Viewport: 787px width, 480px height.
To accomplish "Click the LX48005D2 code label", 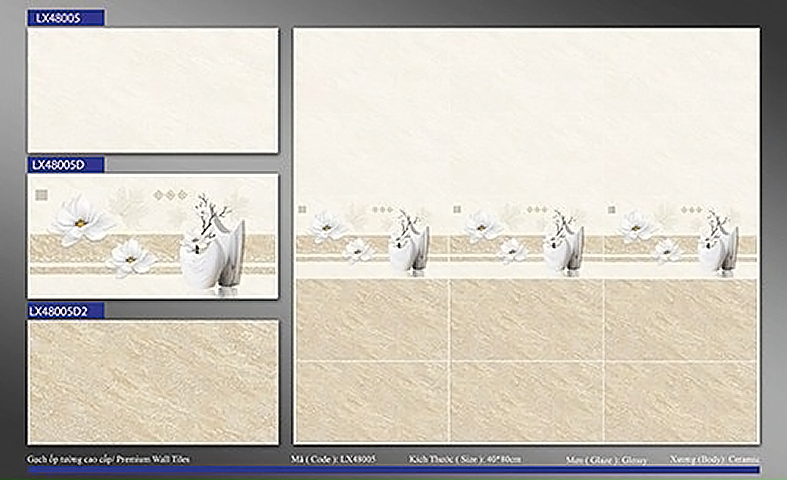I will point(66,311).
